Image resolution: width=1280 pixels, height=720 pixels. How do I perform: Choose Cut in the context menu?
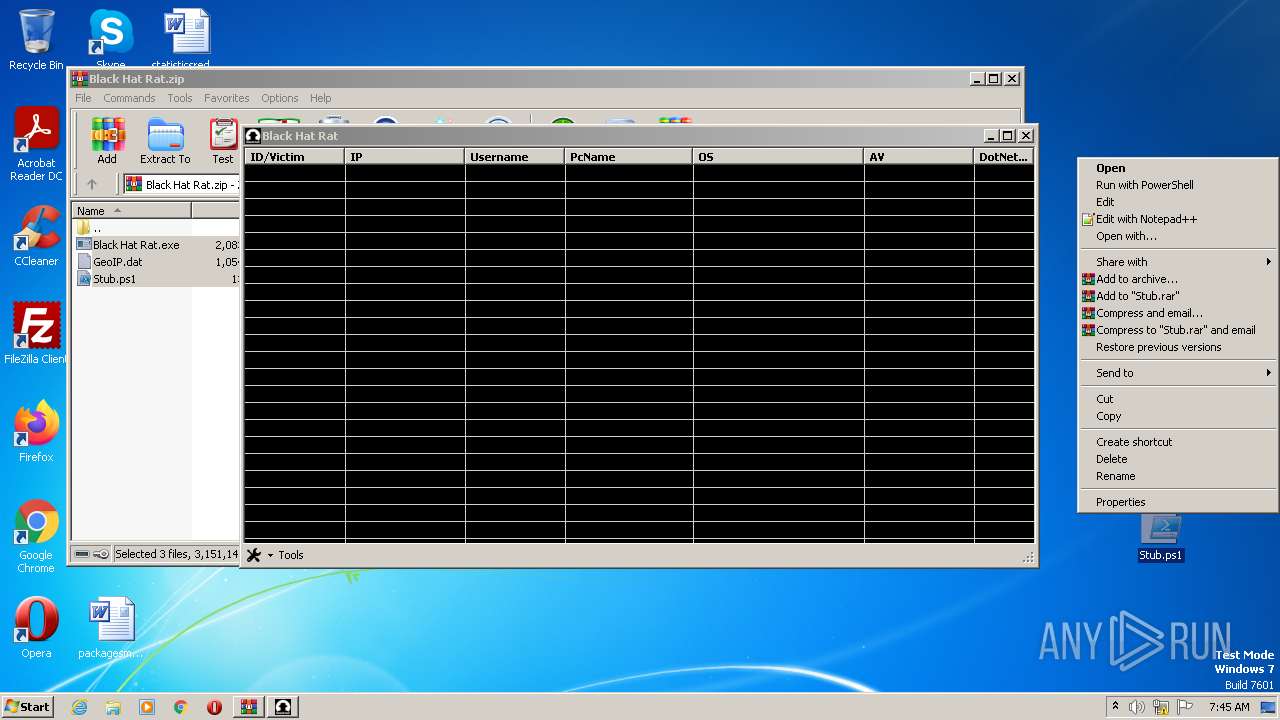tap(1177, 399)
